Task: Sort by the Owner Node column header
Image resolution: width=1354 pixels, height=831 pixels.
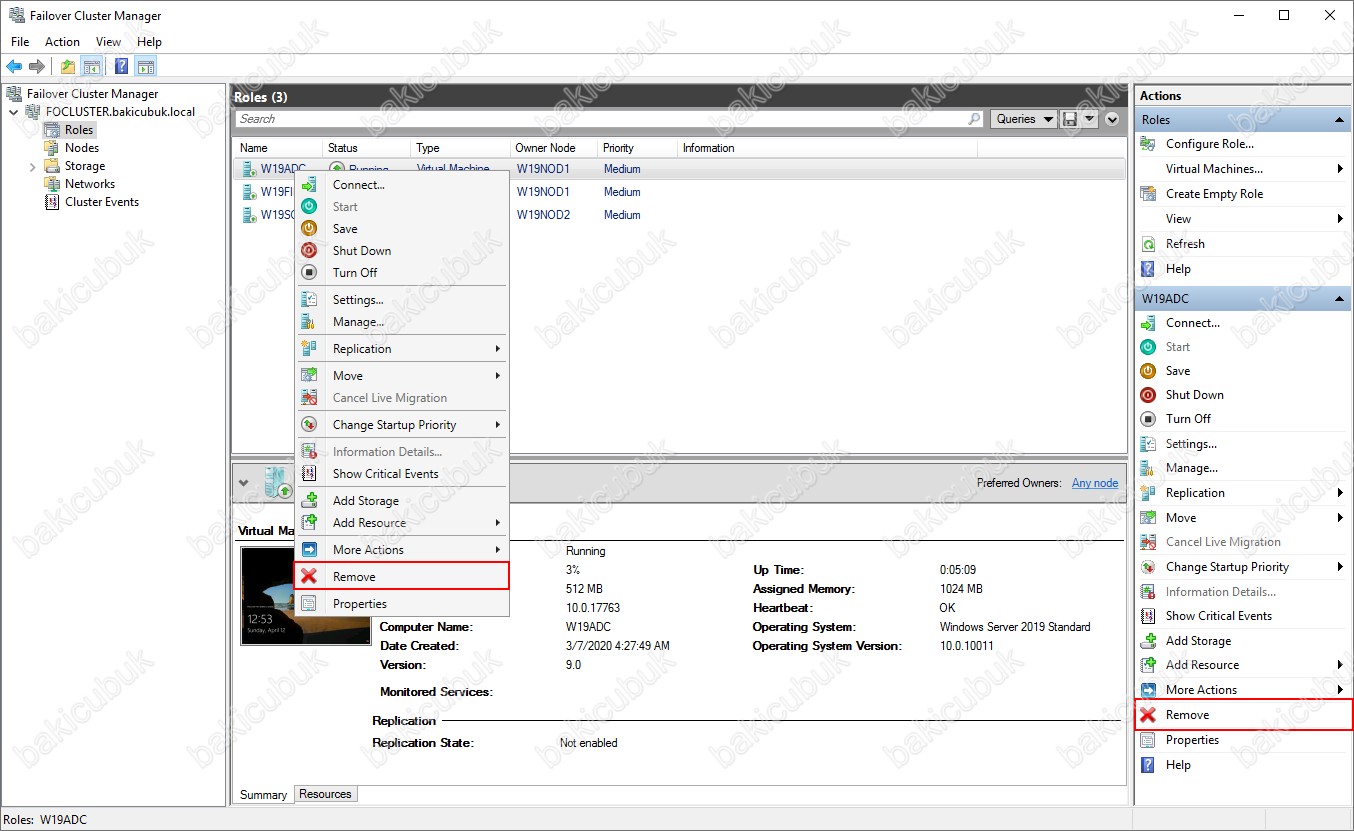Action: [x=553, y=148]
